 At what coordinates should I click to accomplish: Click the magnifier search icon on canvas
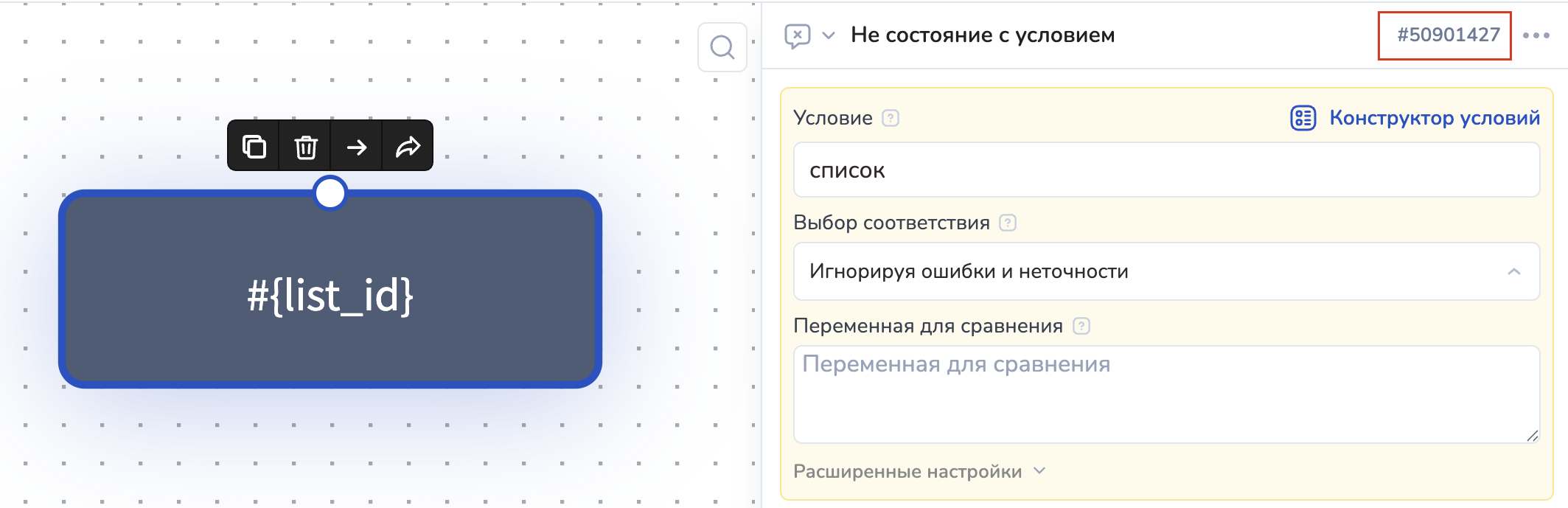point(722,47)
